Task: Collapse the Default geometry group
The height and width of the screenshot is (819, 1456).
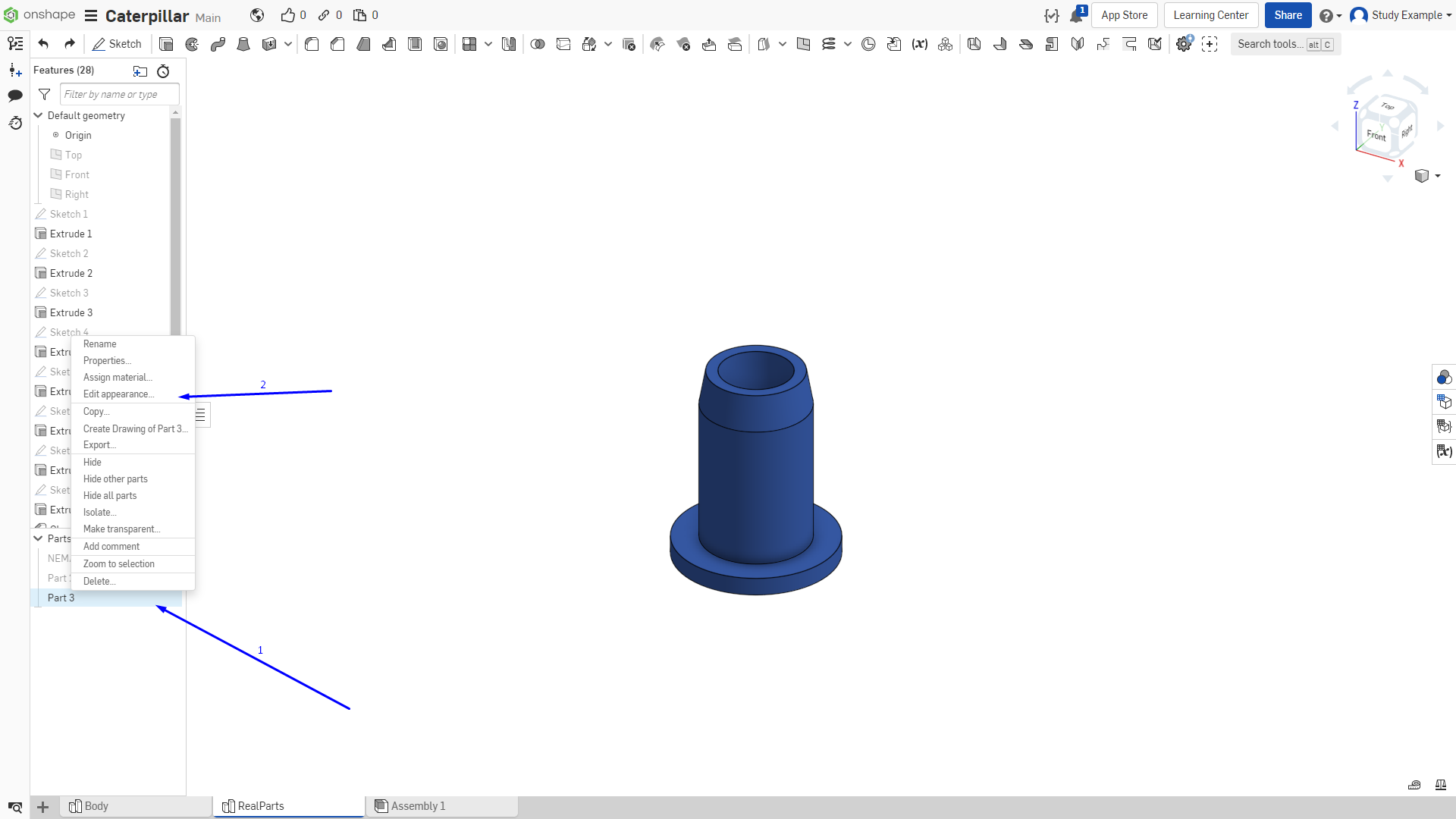Action: click(x=38, y=115)
